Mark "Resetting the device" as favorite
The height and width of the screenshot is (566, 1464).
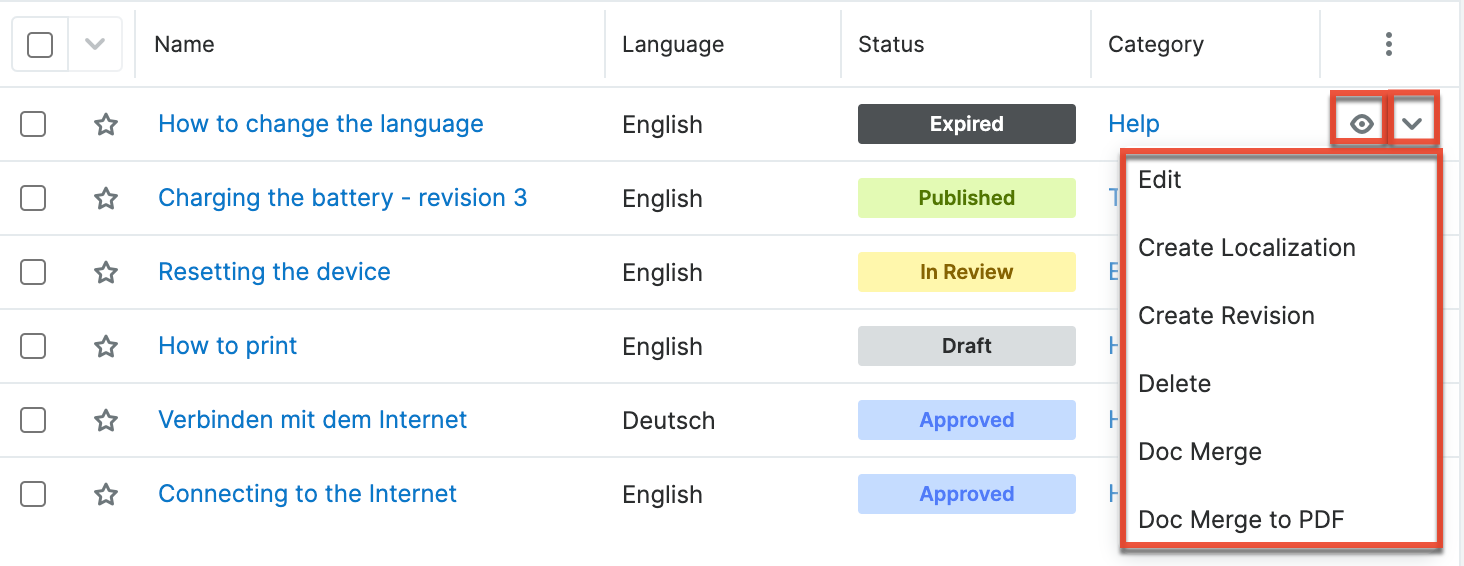pos(106,273)
